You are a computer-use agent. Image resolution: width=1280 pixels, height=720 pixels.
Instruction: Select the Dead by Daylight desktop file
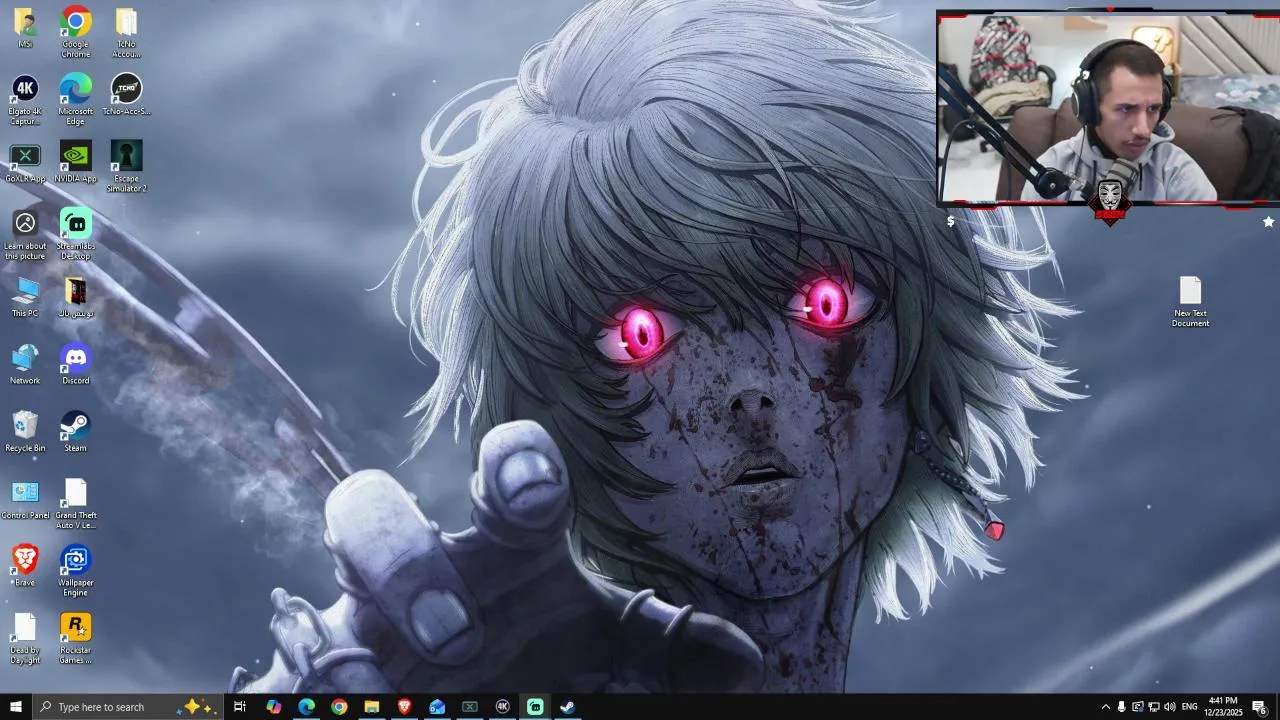(25, 638)
